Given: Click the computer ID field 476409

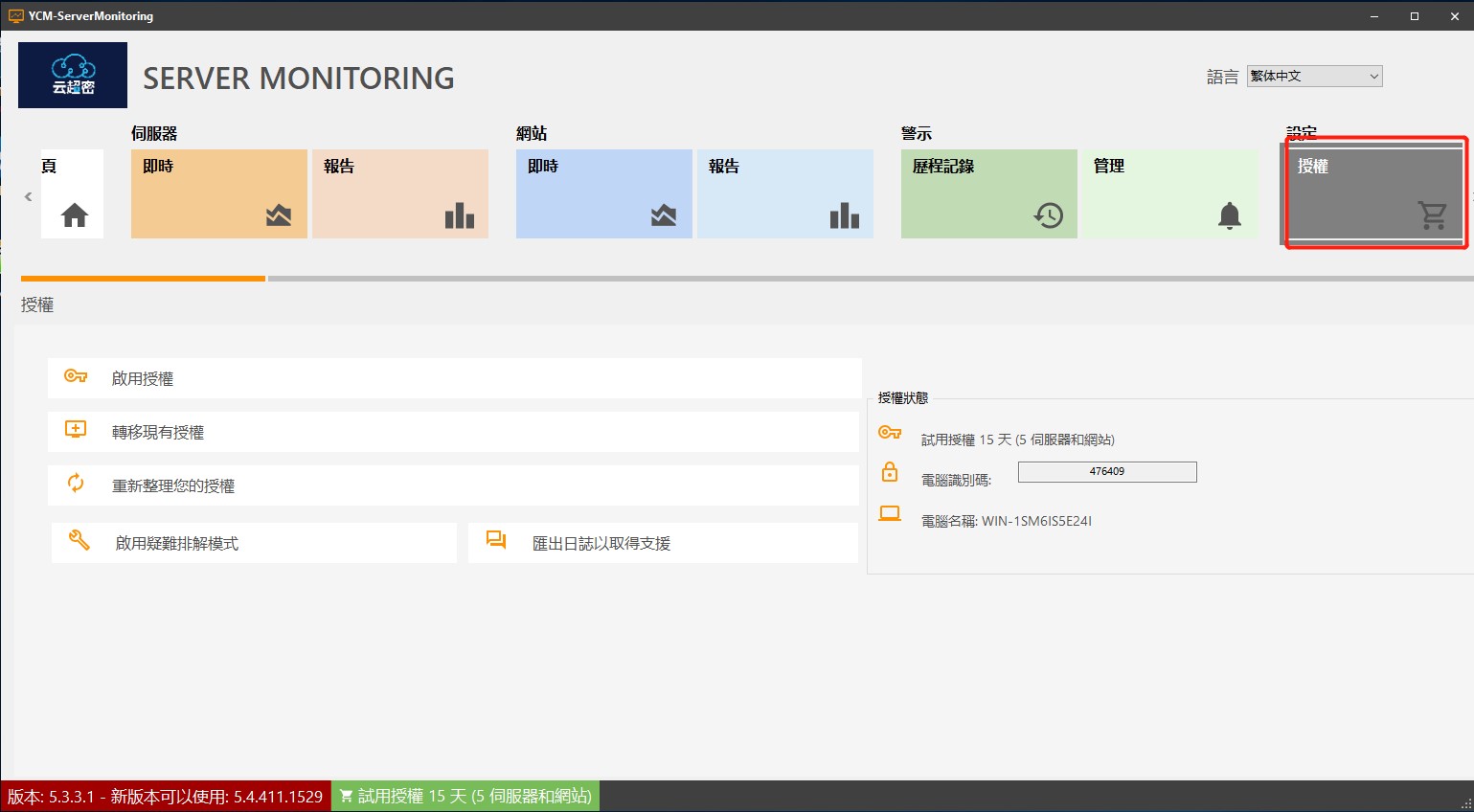Looking at the screenshot, I should click(x=1107, y=471).
